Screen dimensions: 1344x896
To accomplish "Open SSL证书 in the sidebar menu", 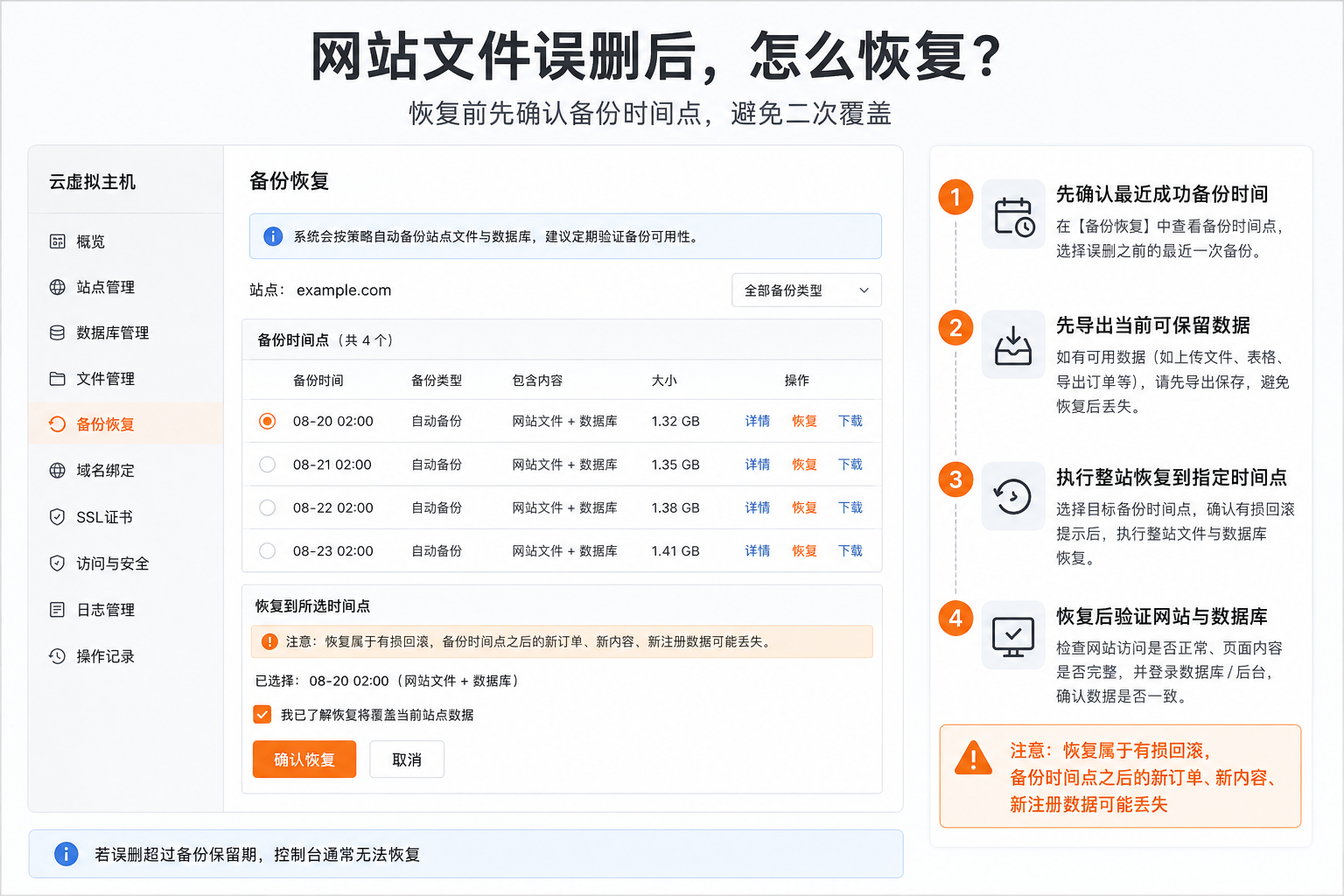I will pyautogui.click(x=126, y=517).
